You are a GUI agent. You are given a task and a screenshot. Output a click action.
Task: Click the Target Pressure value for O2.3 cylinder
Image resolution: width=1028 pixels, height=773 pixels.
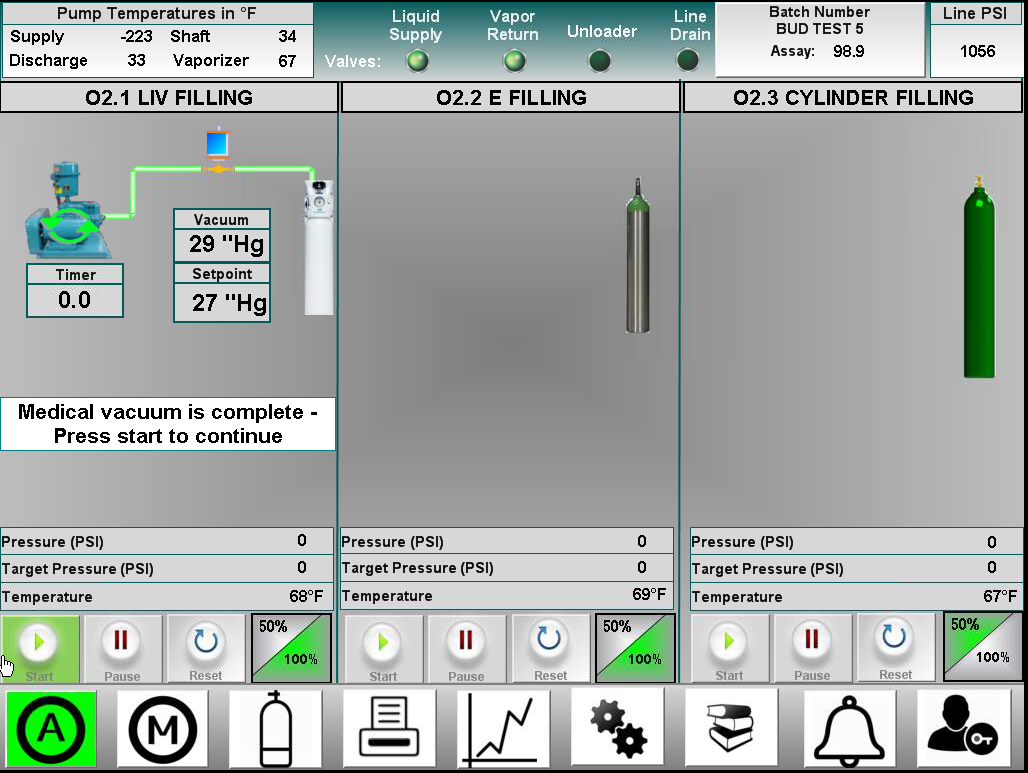pos(992,567)
